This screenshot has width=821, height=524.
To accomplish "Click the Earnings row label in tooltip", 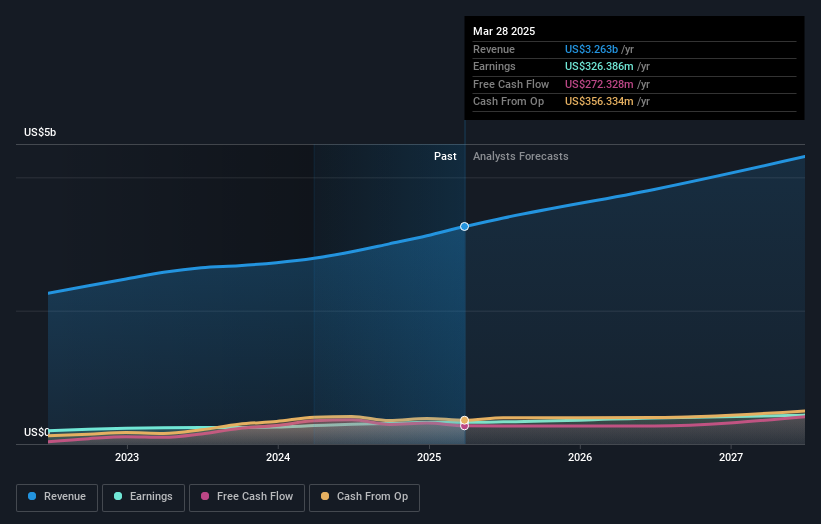I will (494, 66).
